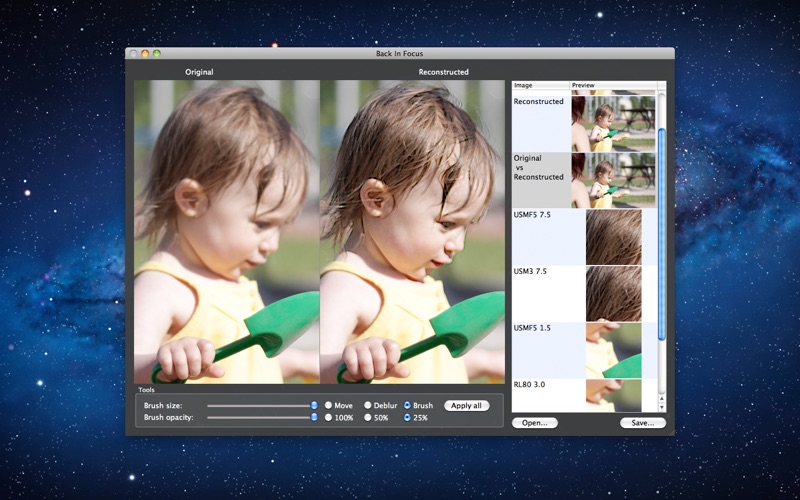This screenshot has width=800, height=500.
Task: Click the Brush opacity slider handle
Action: 313,417
